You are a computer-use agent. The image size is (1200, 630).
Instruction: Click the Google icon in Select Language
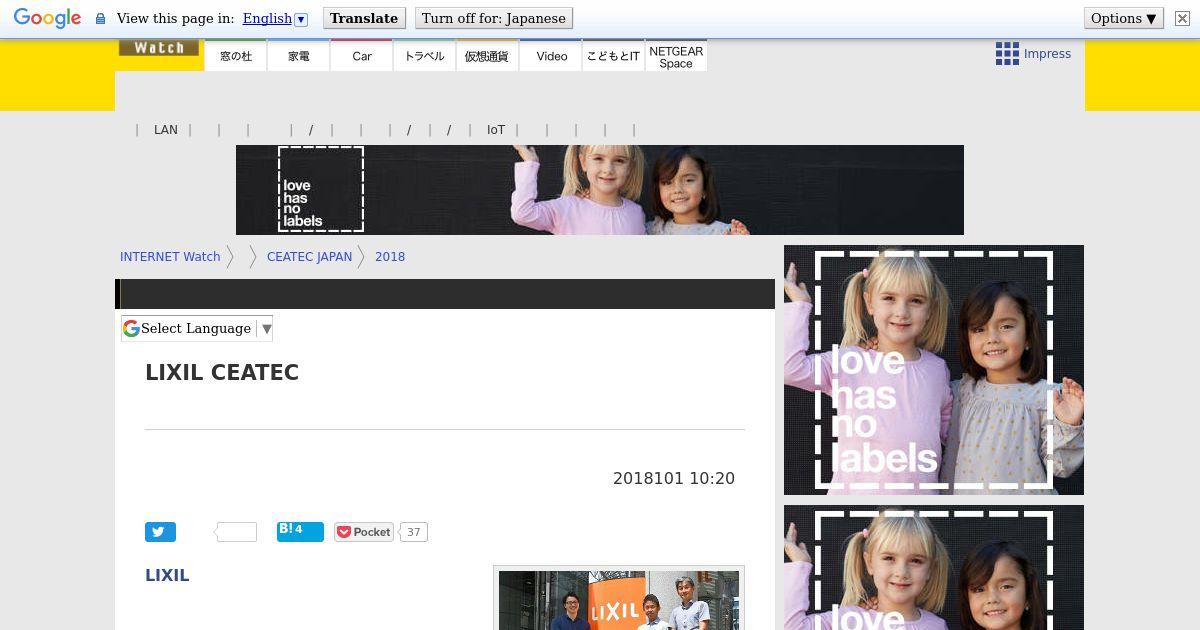[131, 328]
